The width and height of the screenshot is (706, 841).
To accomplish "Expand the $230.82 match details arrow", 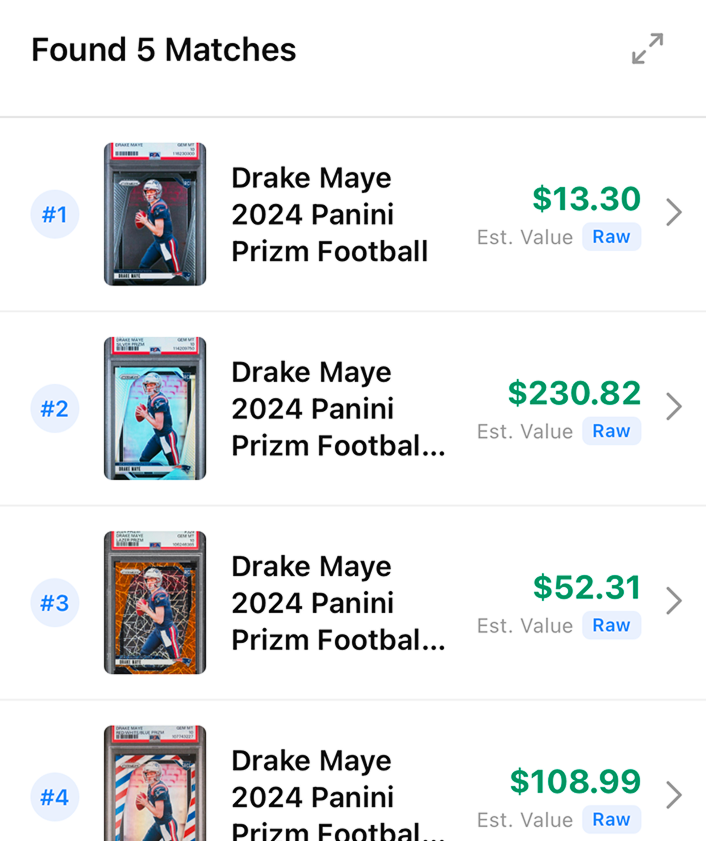I will tap(674, 406).
